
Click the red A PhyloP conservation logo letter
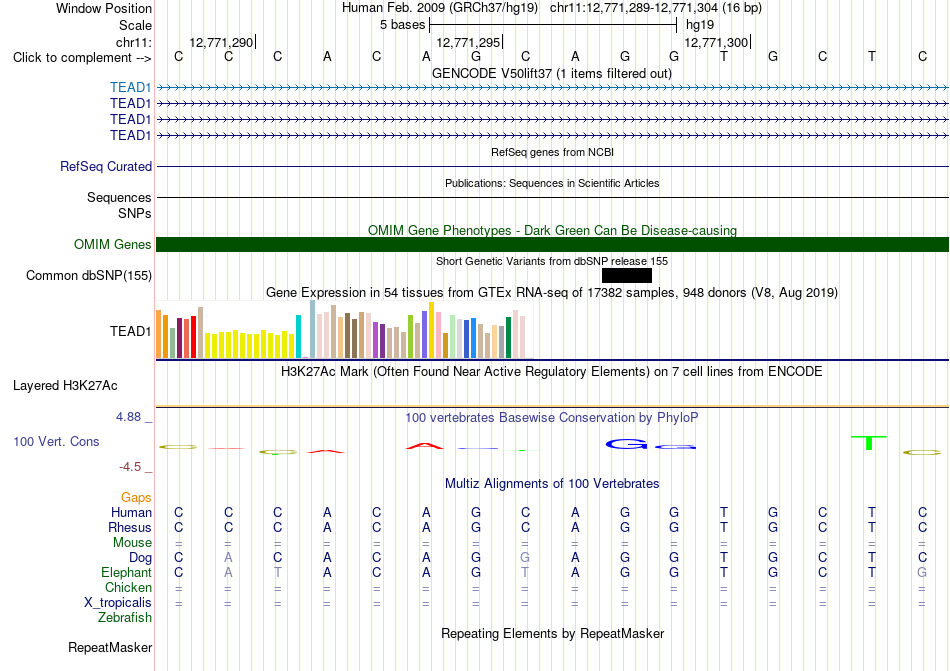pyautogui.click(x=425, y=446)
